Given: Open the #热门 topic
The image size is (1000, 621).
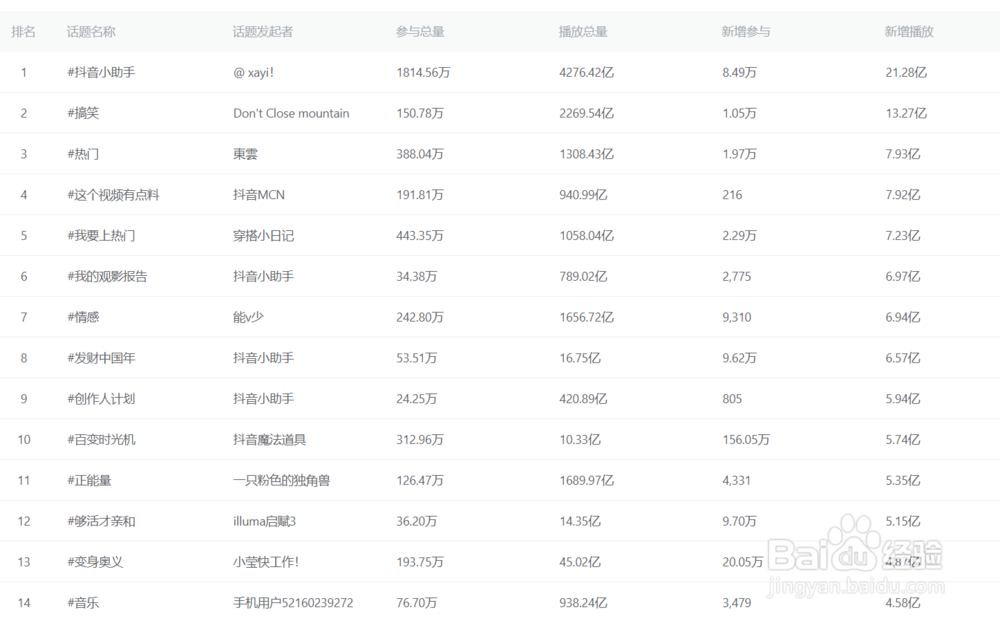Looking at the screenshot, I should [x=84, y=154].
